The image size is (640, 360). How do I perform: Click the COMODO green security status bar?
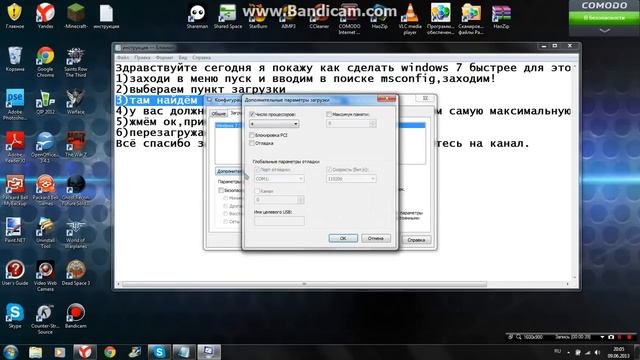pos(604,18)
